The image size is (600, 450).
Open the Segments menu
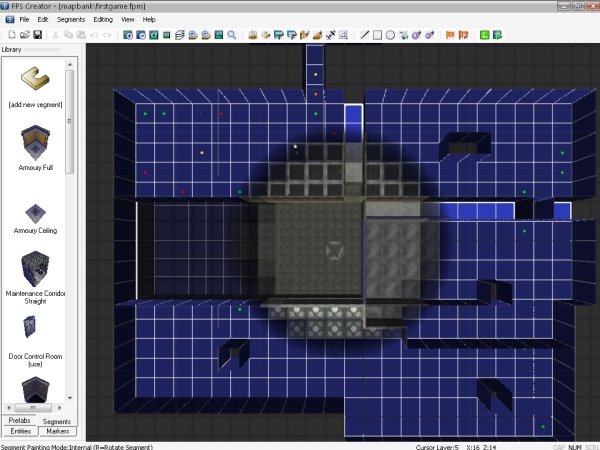(x=71, y=20)
